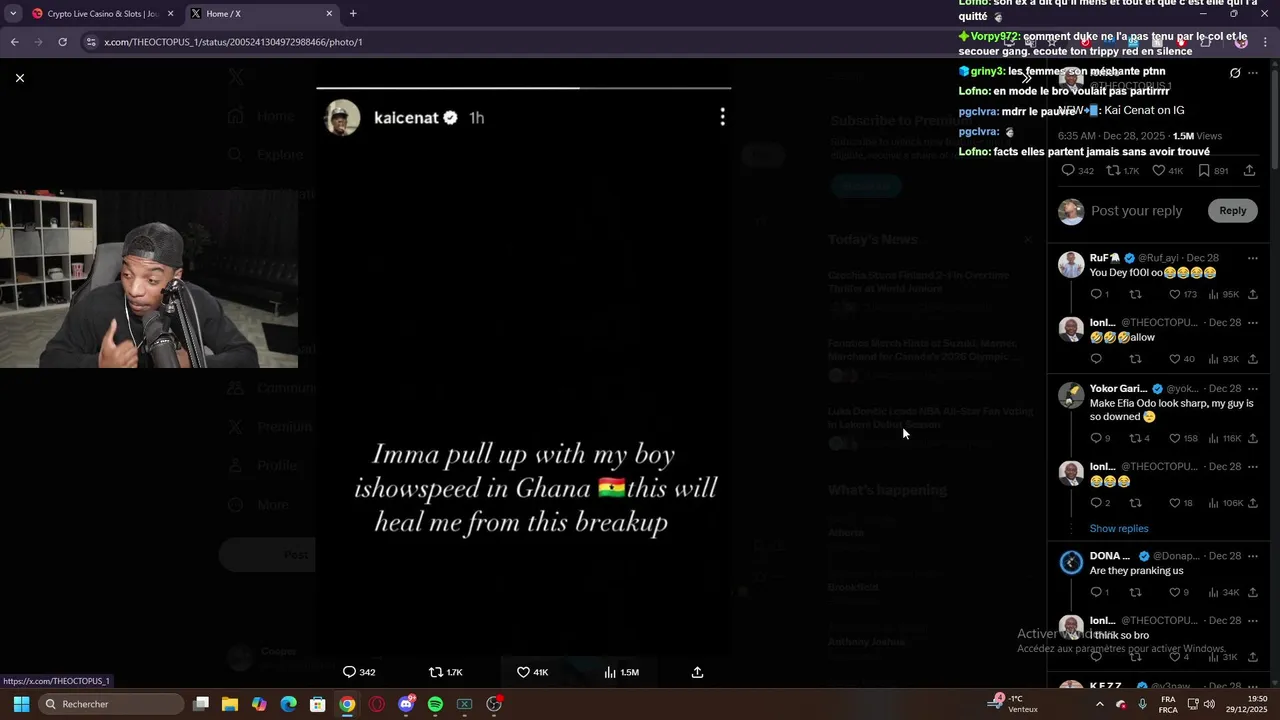
Task: Open Windows Start menu
Action: point(20,704)
